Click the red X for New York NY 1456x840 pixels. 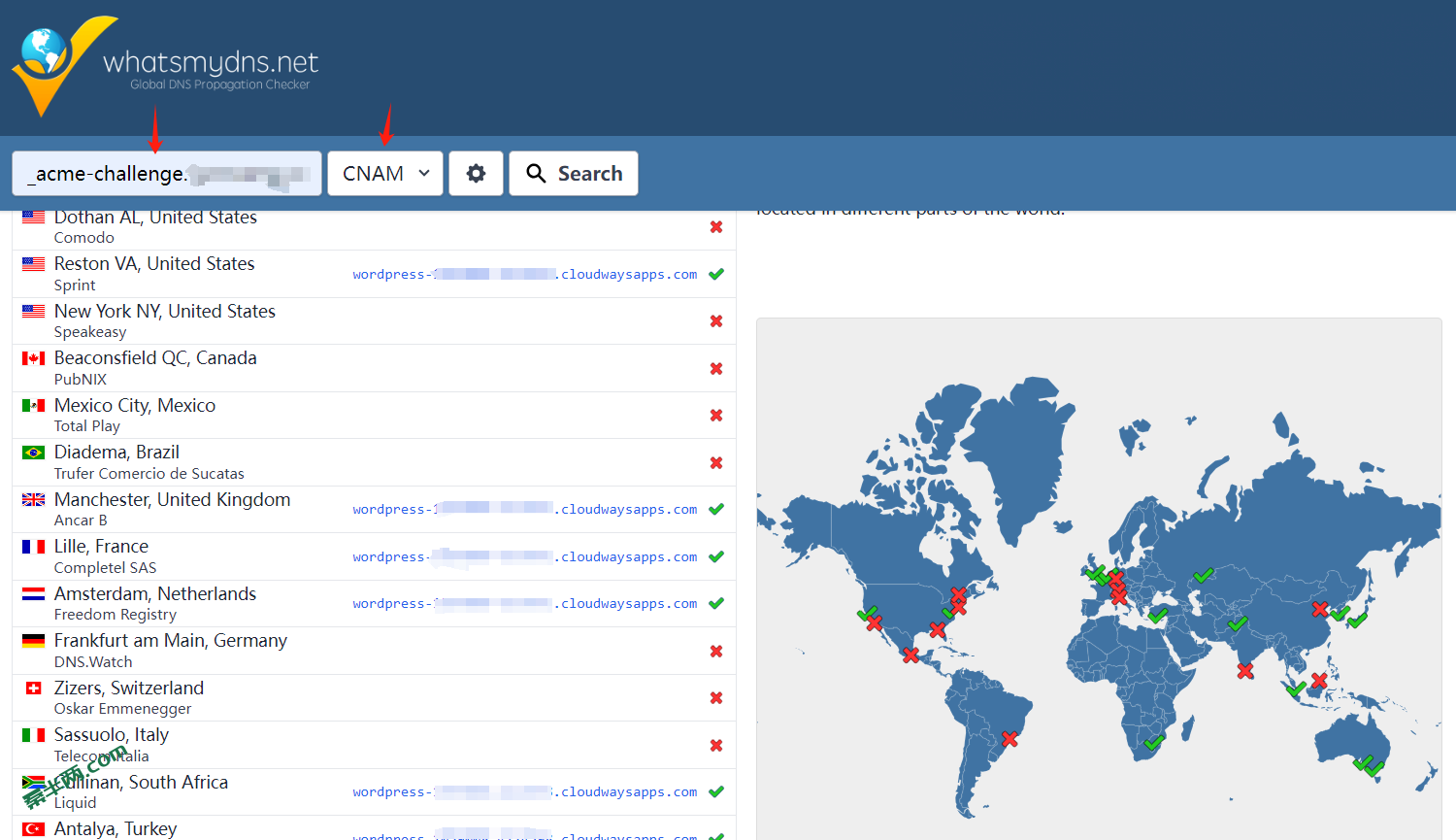716,320
